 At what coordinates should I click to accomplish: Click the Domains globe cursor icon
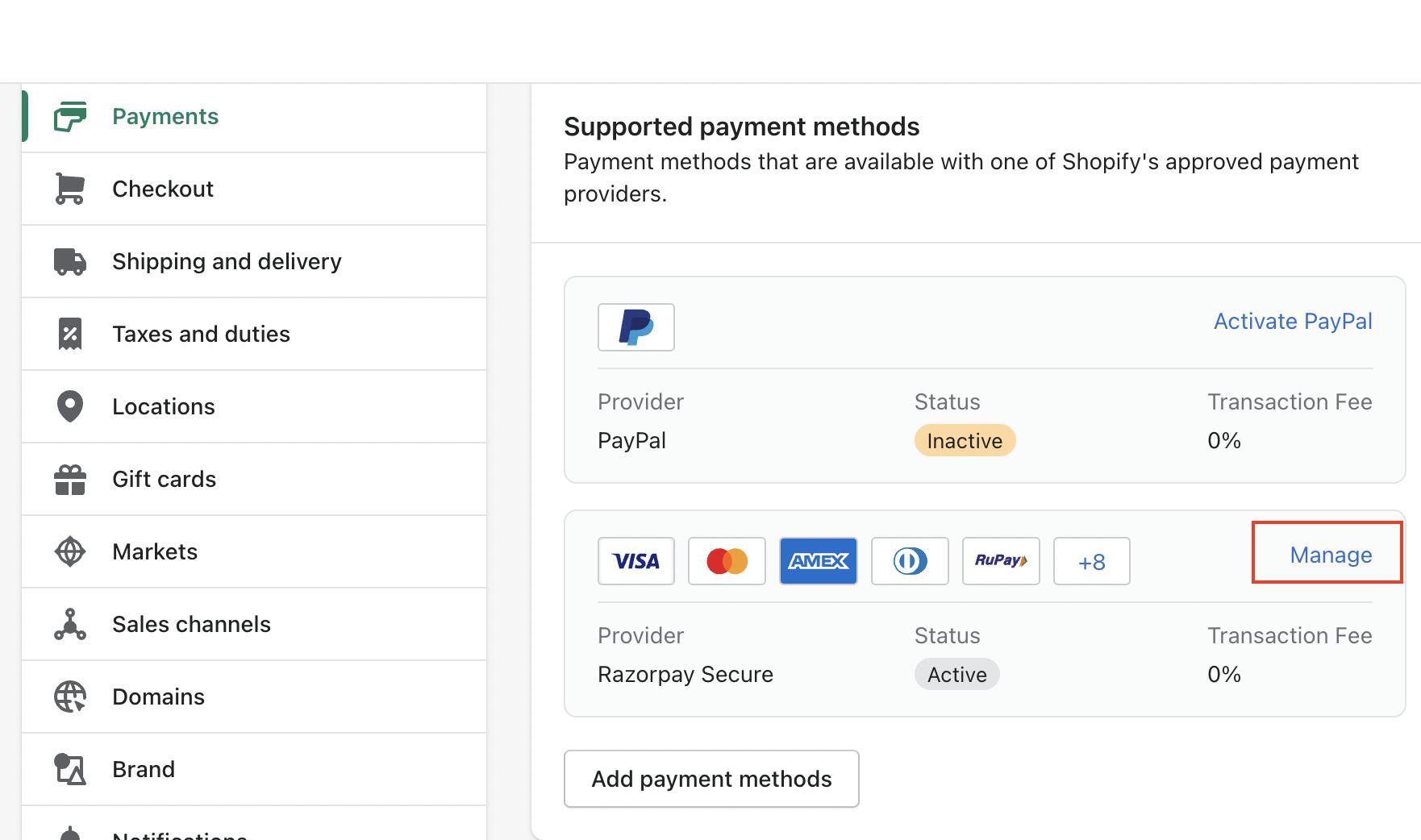[x=70, y=697]
